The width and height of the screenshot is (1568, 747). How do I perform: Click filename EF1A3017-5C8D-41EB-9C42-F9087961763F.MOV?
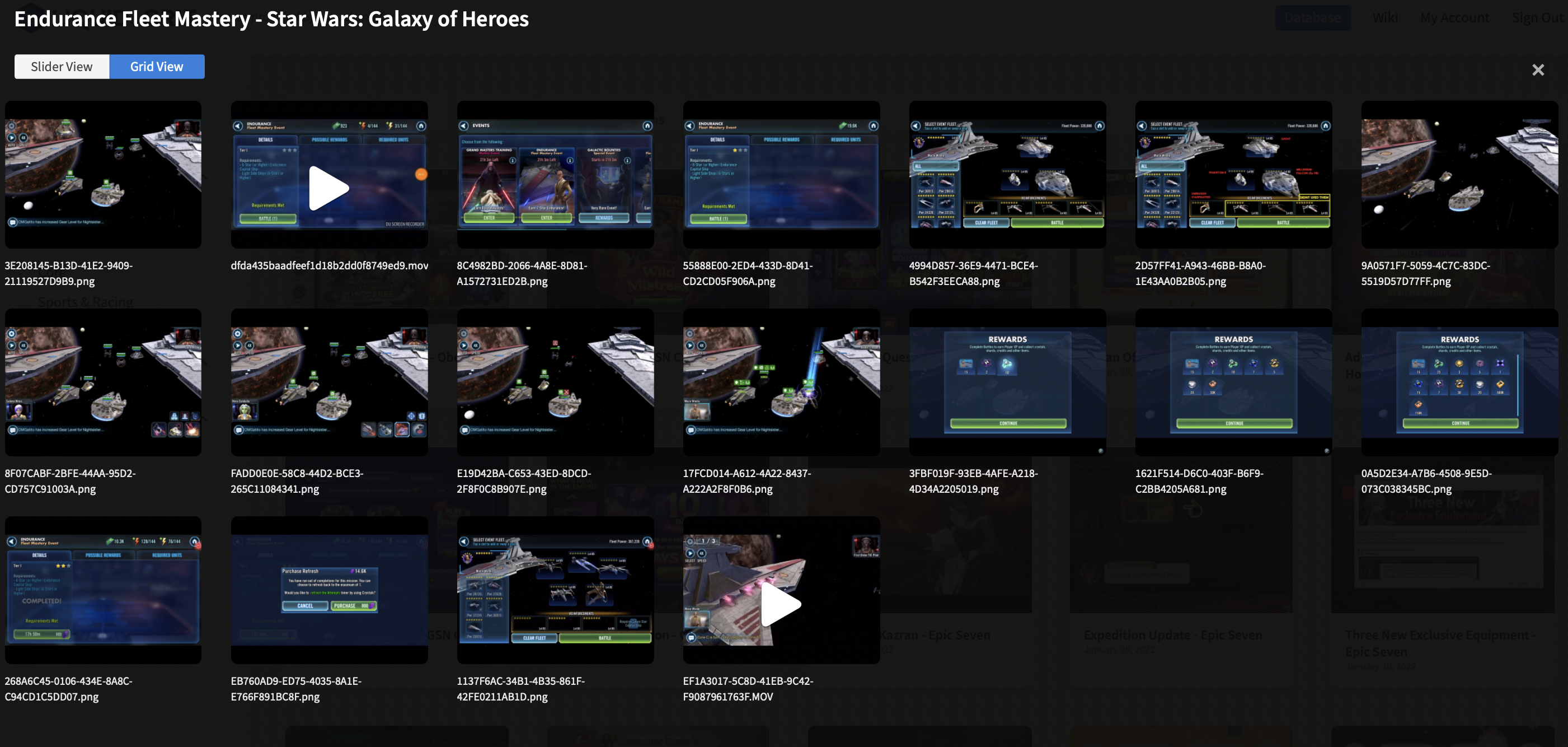(748, 689)
